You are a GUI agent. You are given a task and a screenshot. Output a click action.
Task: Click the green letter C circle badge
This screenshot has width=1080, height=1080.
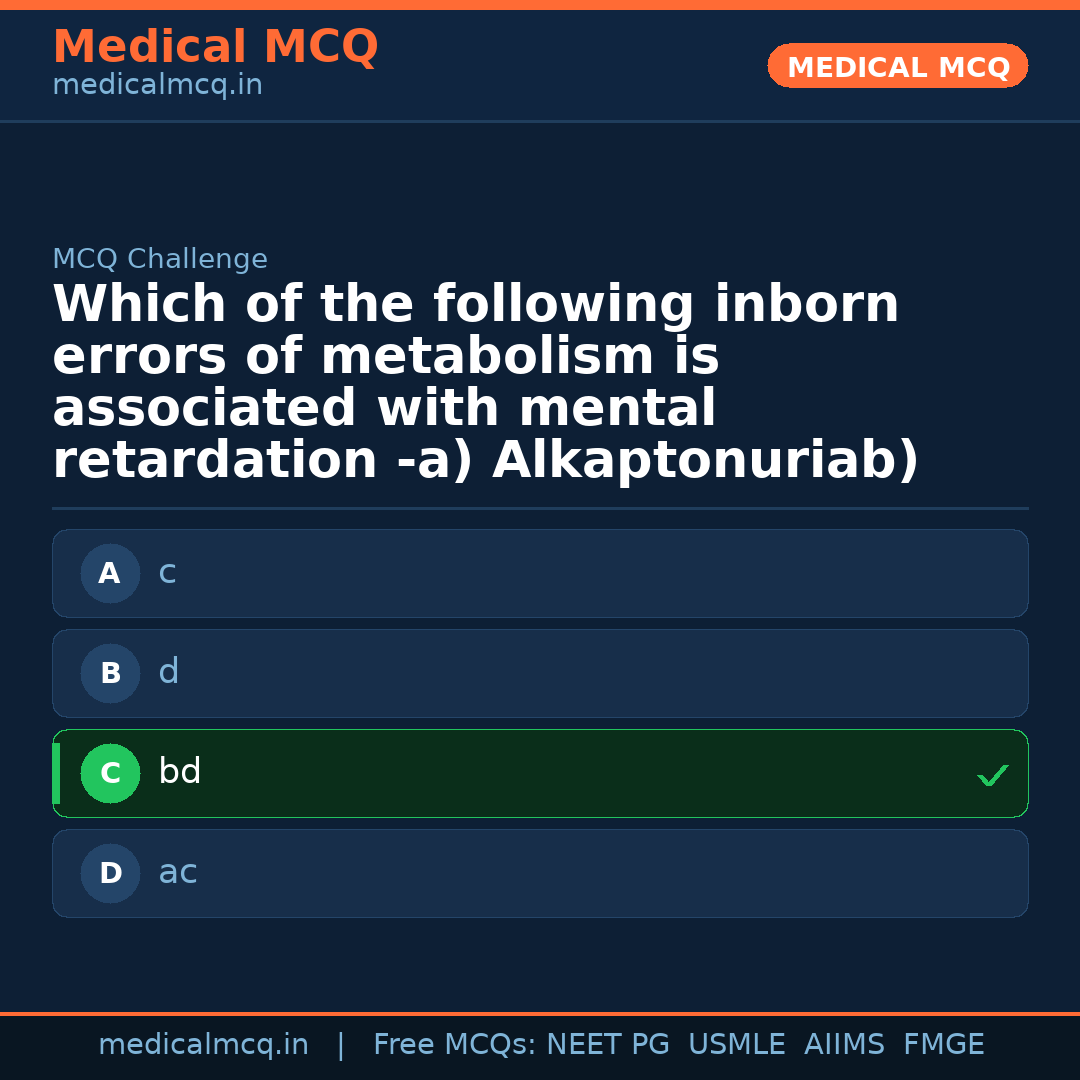point(110,774)
